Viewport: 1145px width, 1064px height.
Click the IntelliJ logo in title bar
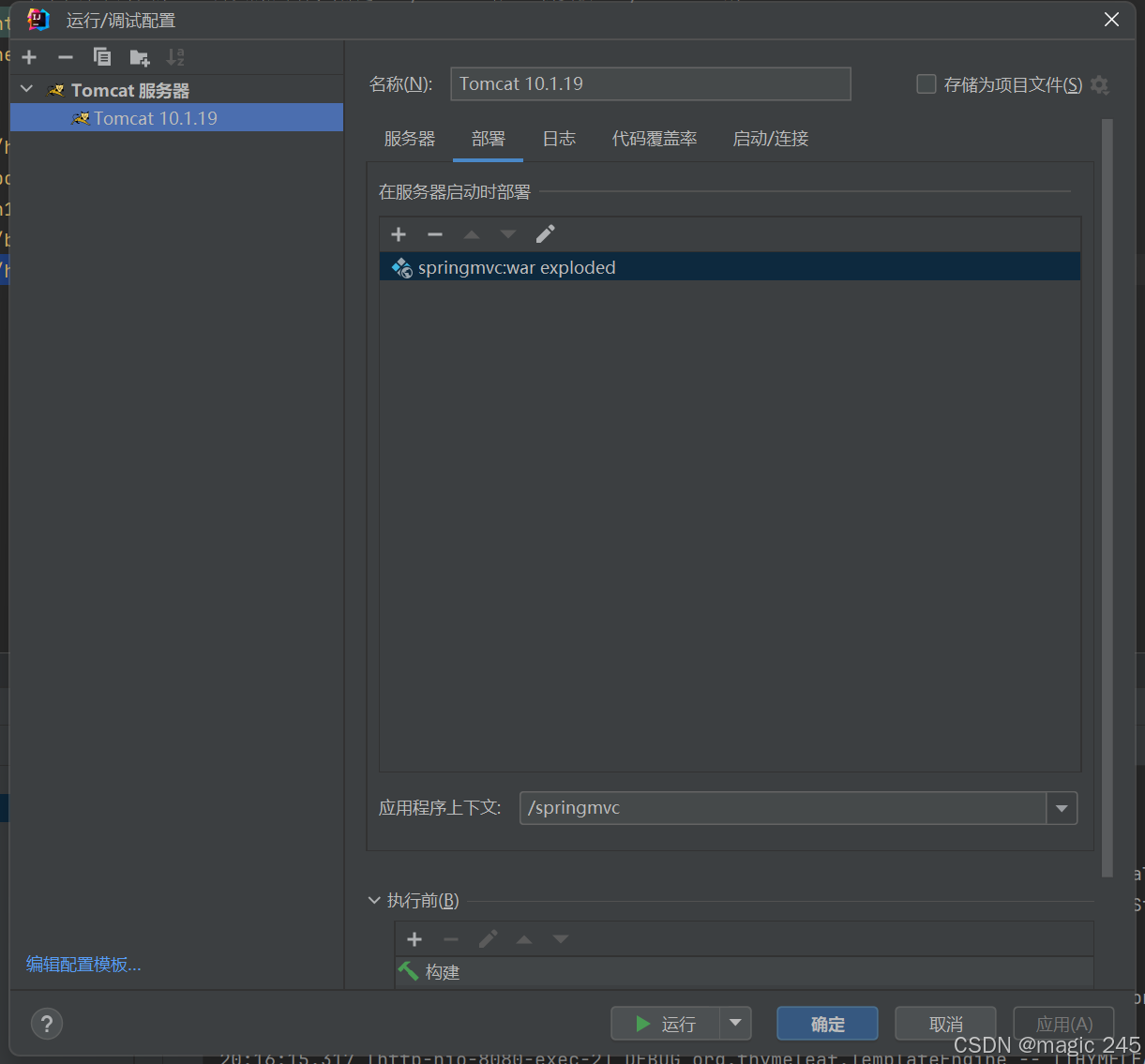[38, 20]
